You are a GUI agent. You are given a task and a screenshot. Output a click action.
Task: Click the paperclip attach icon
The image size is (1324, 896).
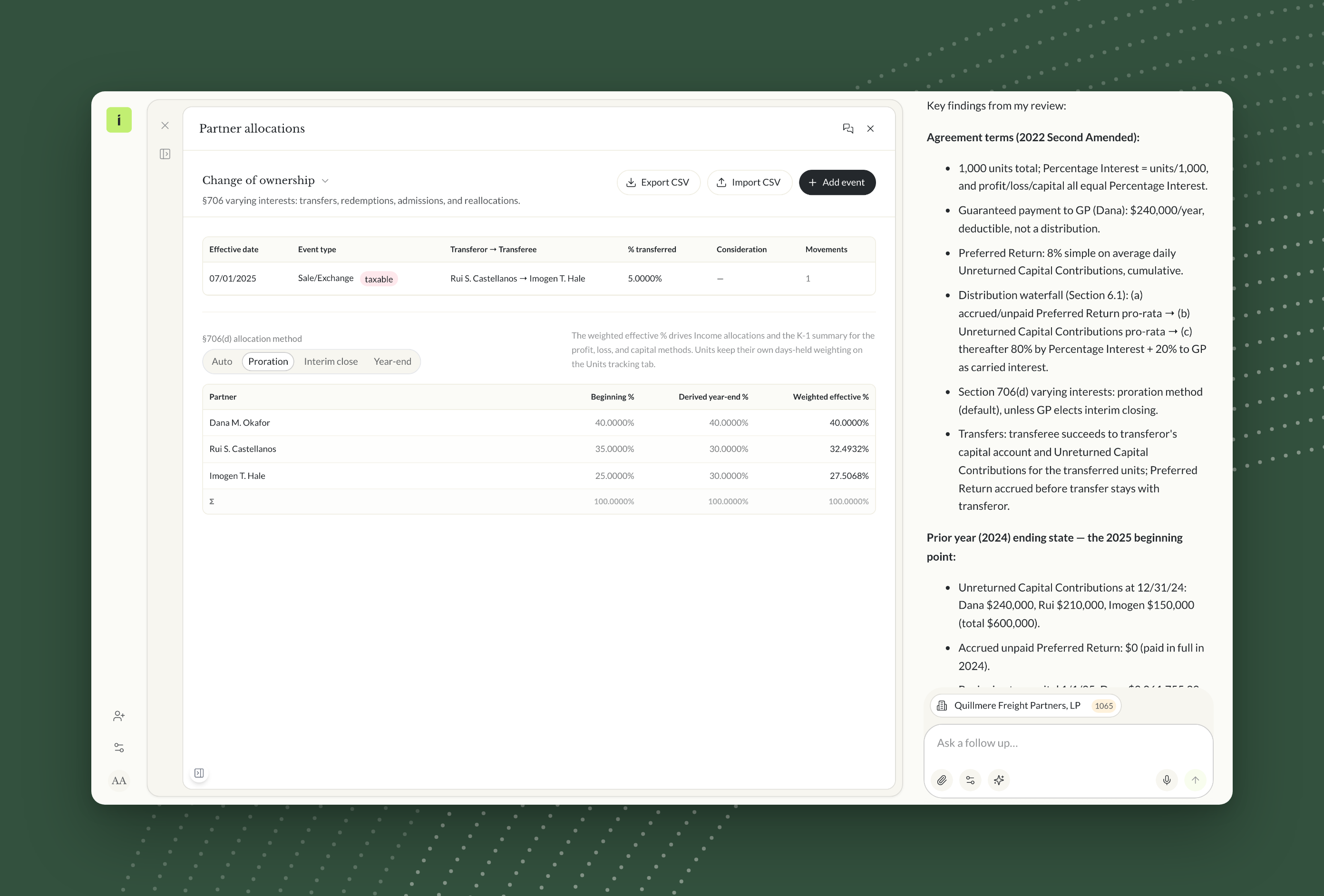coord(942,780)
